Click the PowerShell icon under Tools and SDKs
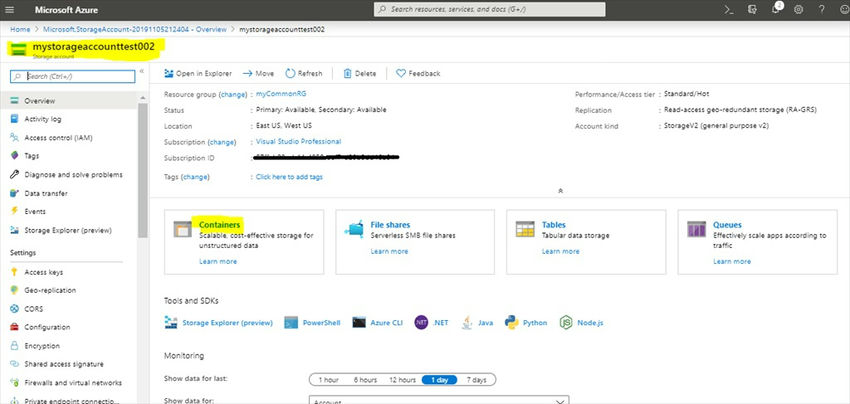This screenshot has width=850, height=404. coord(291,323)
